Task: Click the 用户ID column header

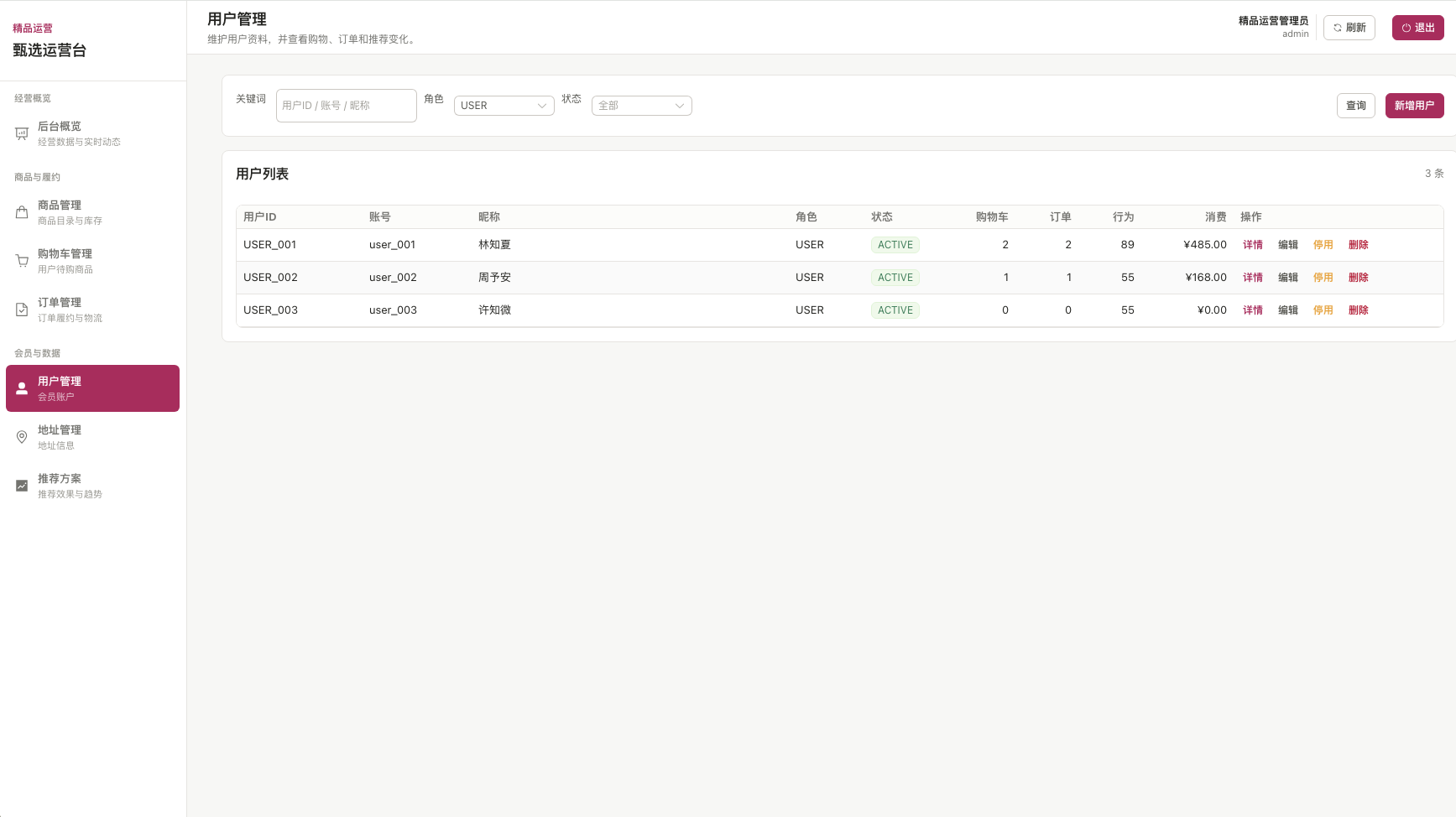Action: point(259,217)
